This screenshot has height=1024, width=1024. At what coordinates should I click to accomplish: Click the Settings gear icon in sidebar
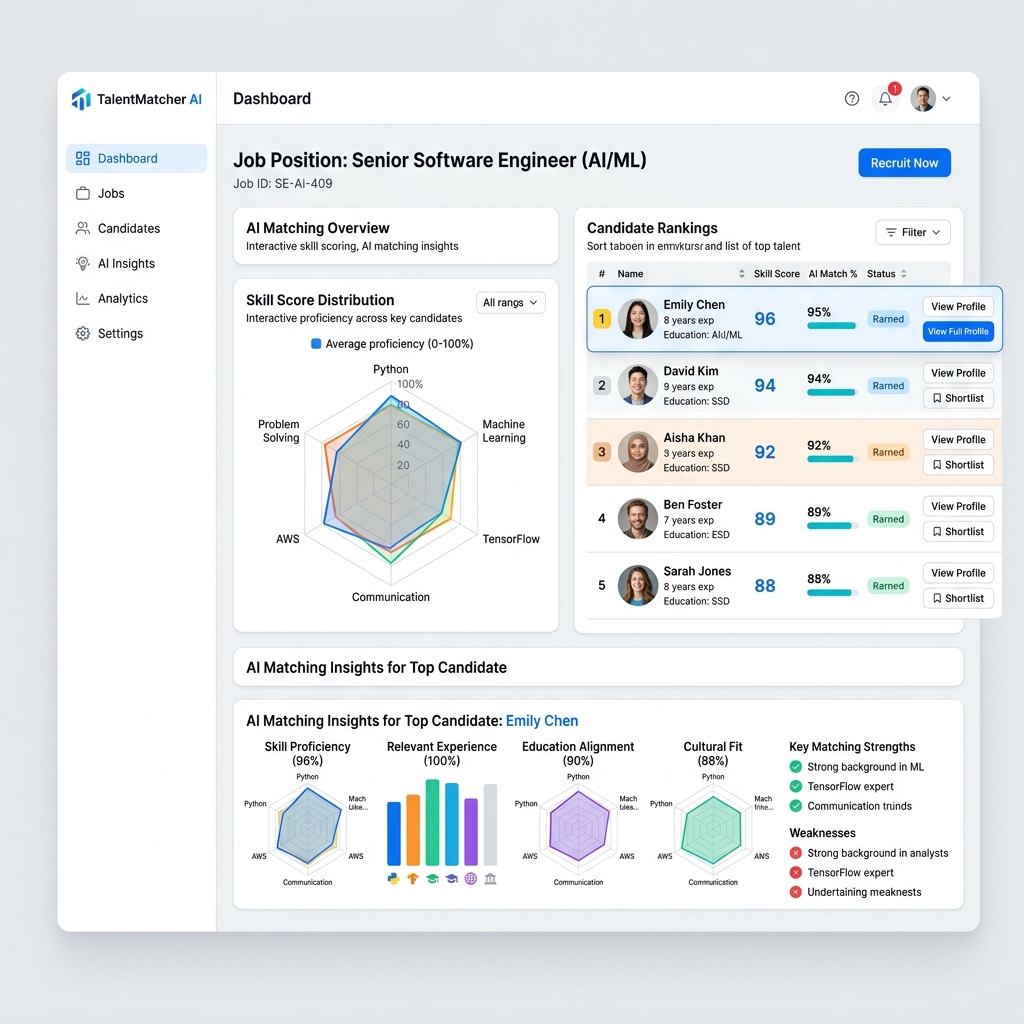[83, 334]
